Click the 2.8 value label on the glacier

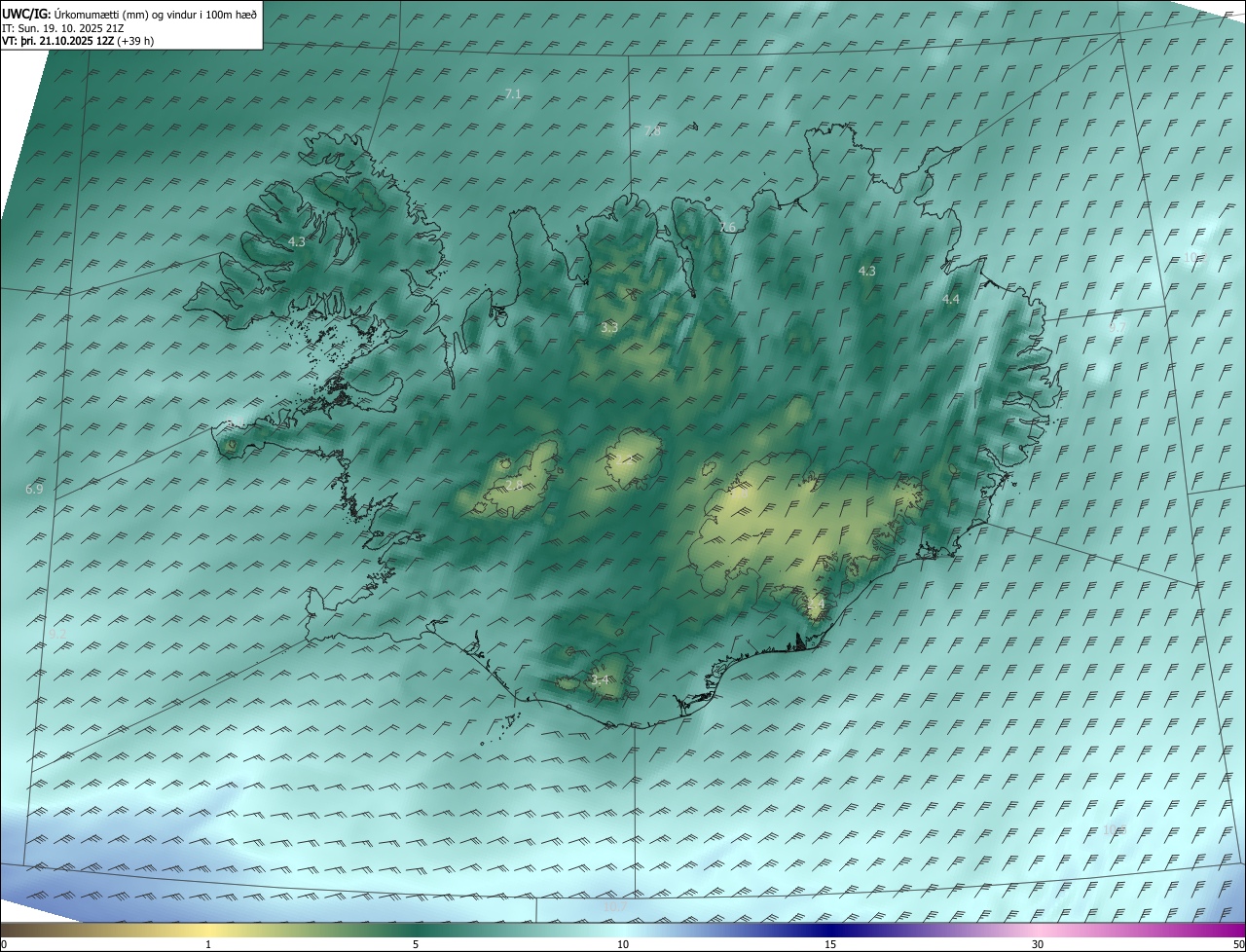pyautogui.click(x=514, y=485)
